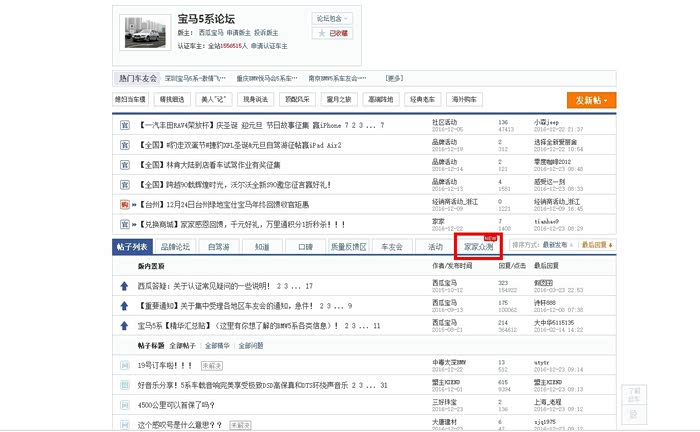Image resolution: width=700 pixels, height=432 pixels.
Task: Click the star icon beside 已收藏
Action: [x=322, y=33]
